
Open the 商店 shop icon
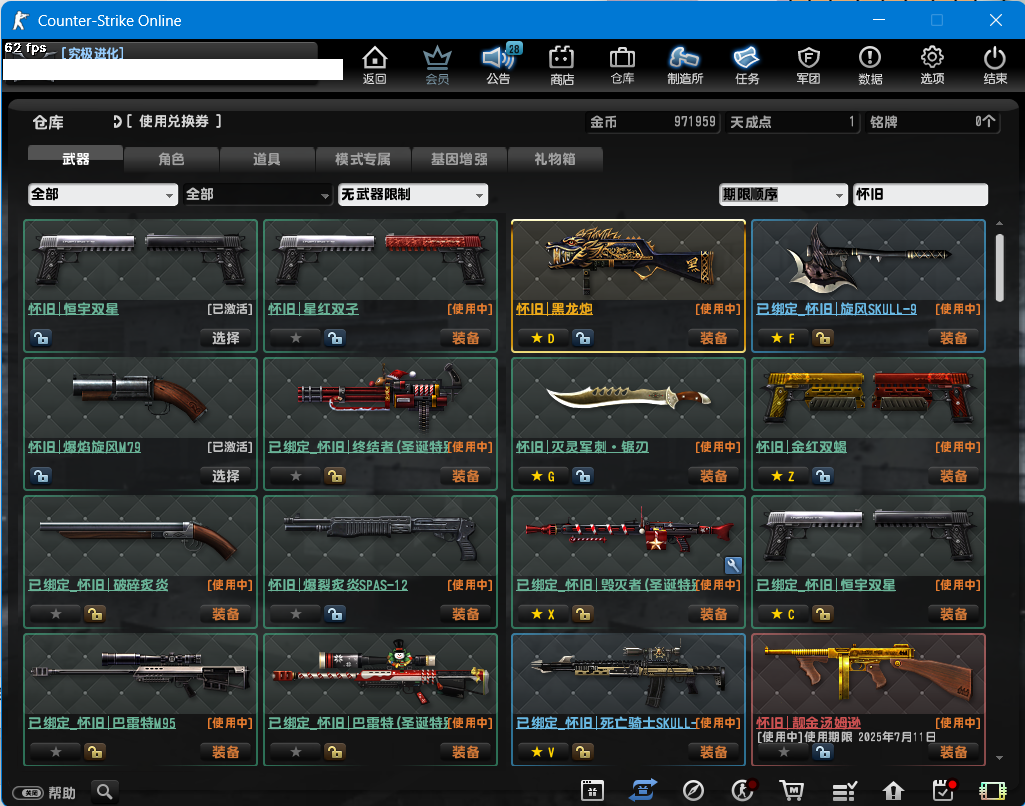point(562,65)
